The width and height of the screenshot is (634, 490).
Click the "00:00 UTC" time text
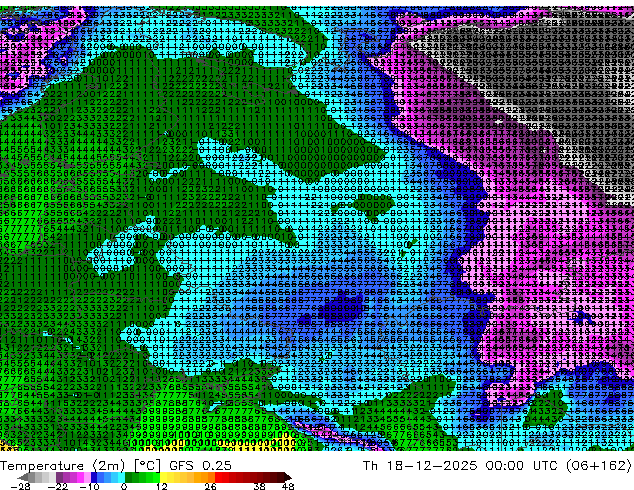pos(524,466)
